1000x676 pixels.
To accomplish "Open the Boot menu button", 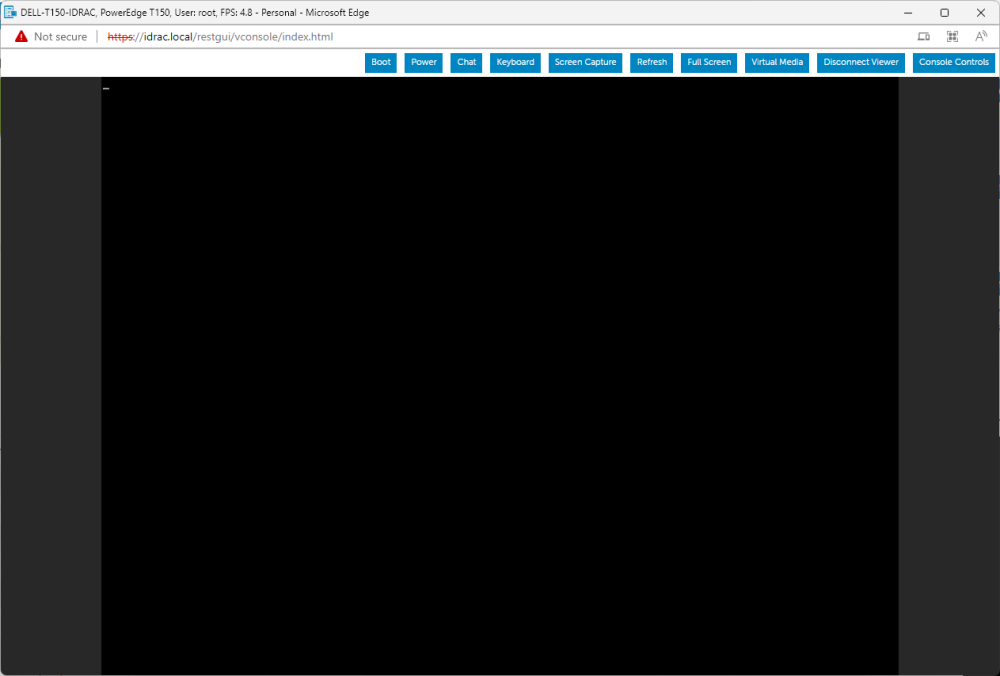I will pos(381,62).
